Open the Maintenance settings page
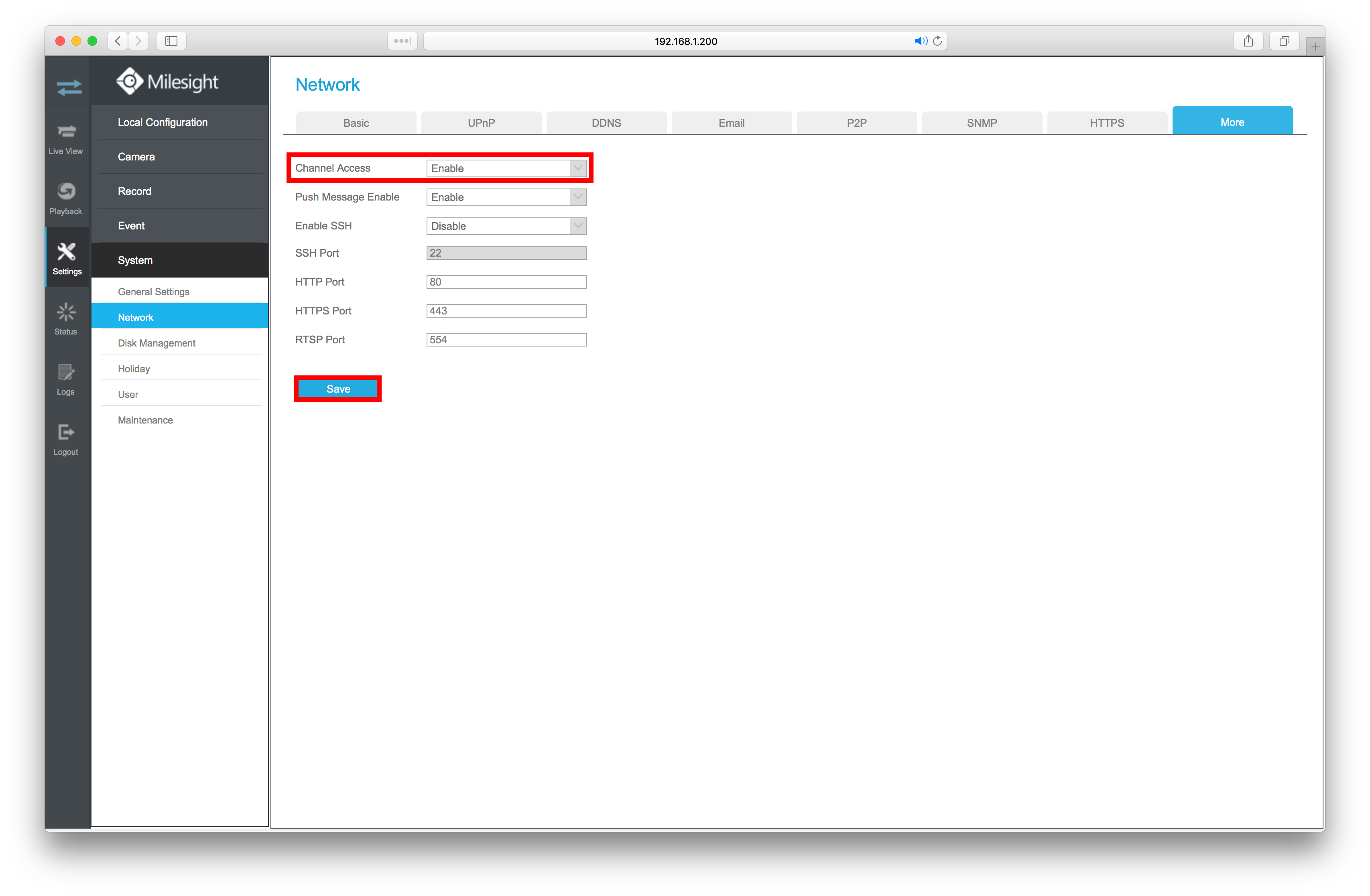Screen dimensions: 1370x896 [x=145, y=420]
